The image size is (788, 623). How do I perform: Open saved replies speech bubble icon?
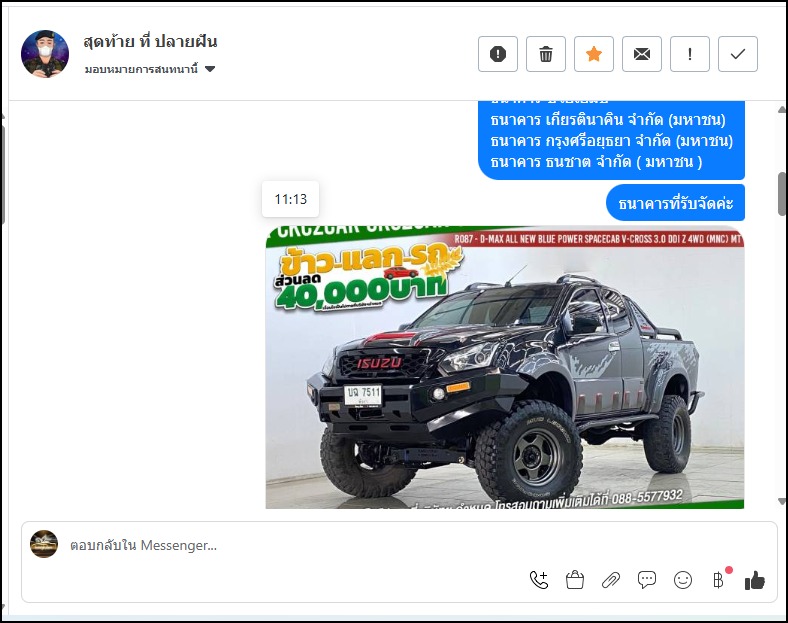(647, 580)
